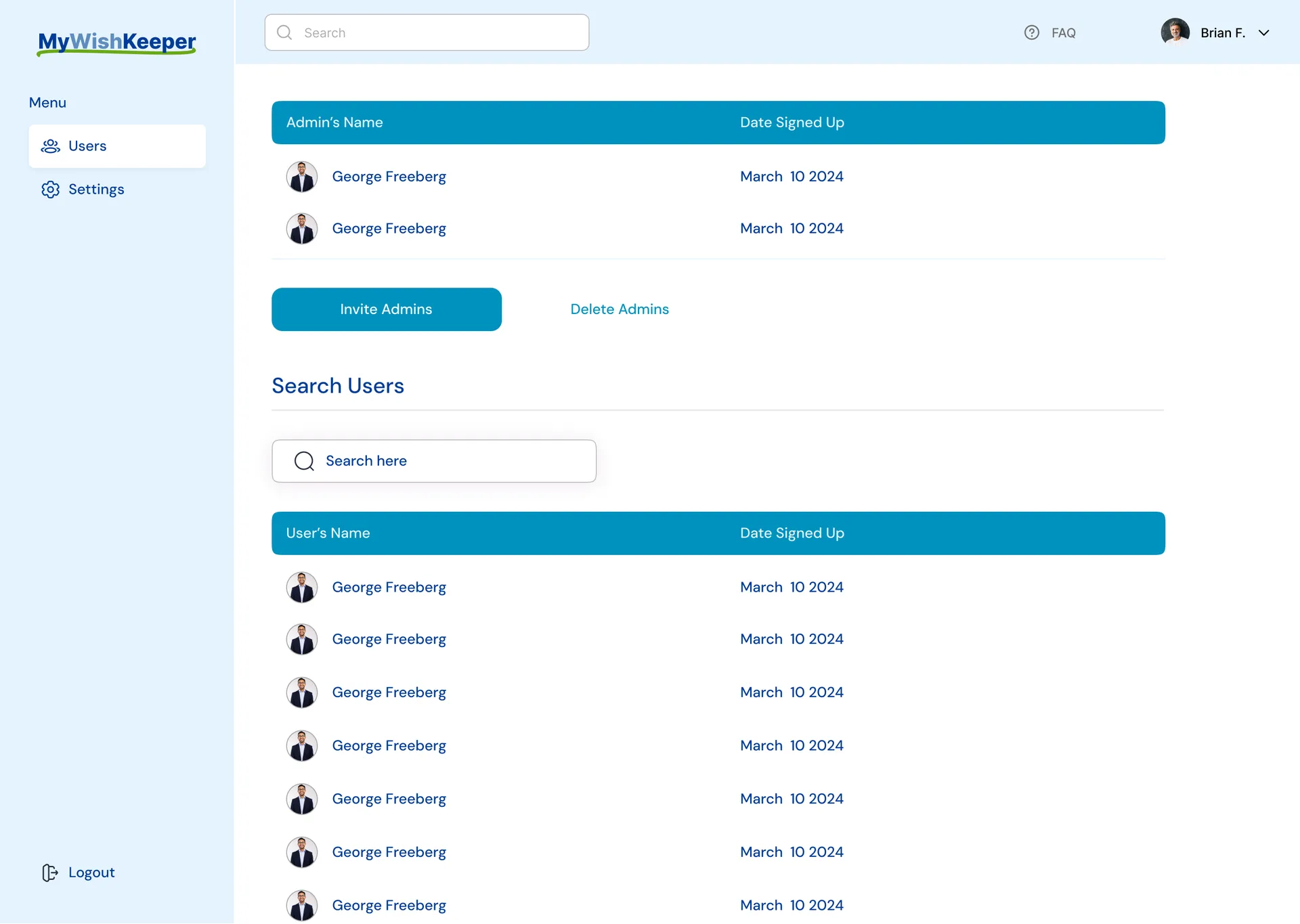Click avatar of second admin George Freeberg

click(x=302, y=229)
